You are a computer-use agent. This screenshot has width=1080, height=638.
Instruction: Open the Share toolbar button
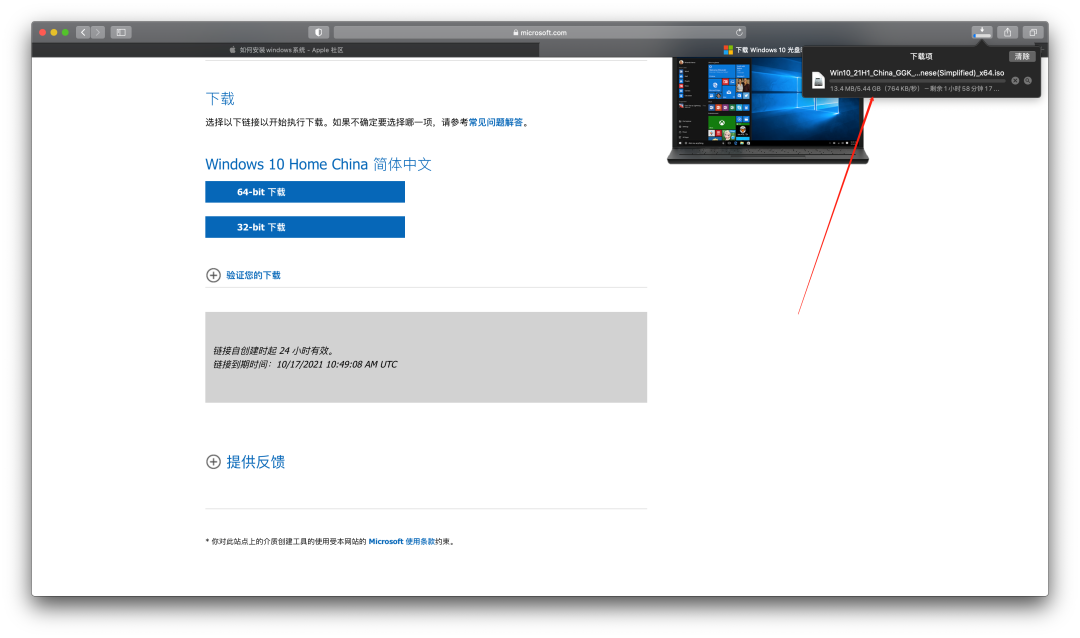[1007, 32]
